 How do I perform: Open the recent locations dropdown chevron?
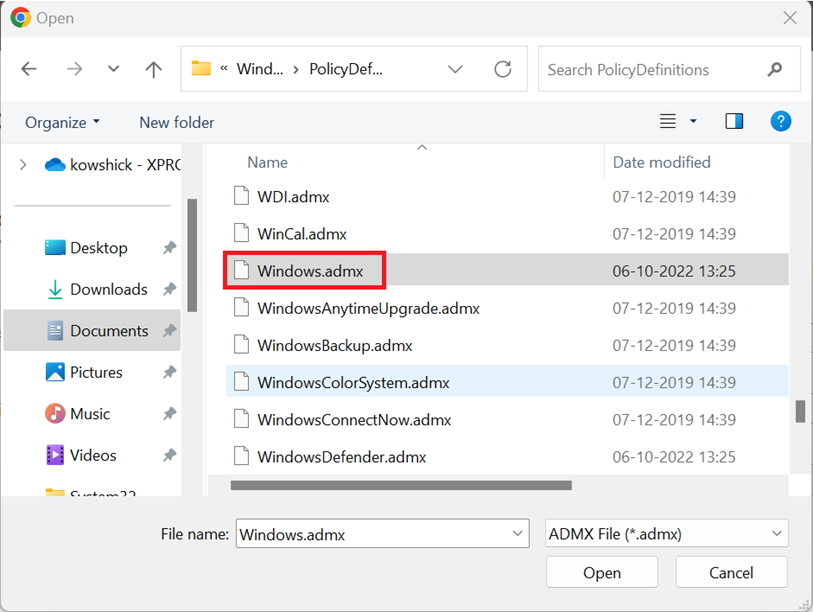click(x=113, y=70)
